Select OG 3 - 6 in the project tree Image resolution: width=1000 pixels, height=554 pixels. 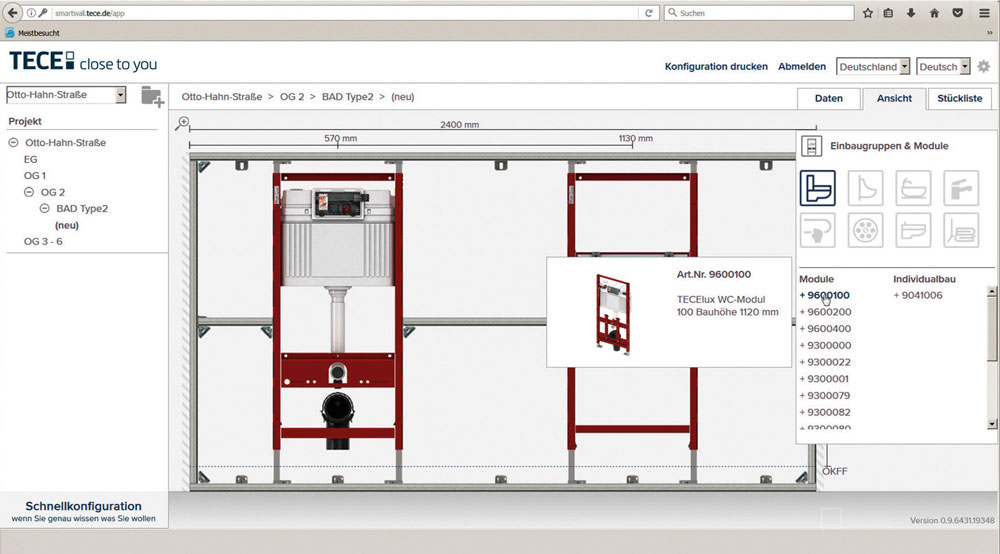(x=43, y=242)
